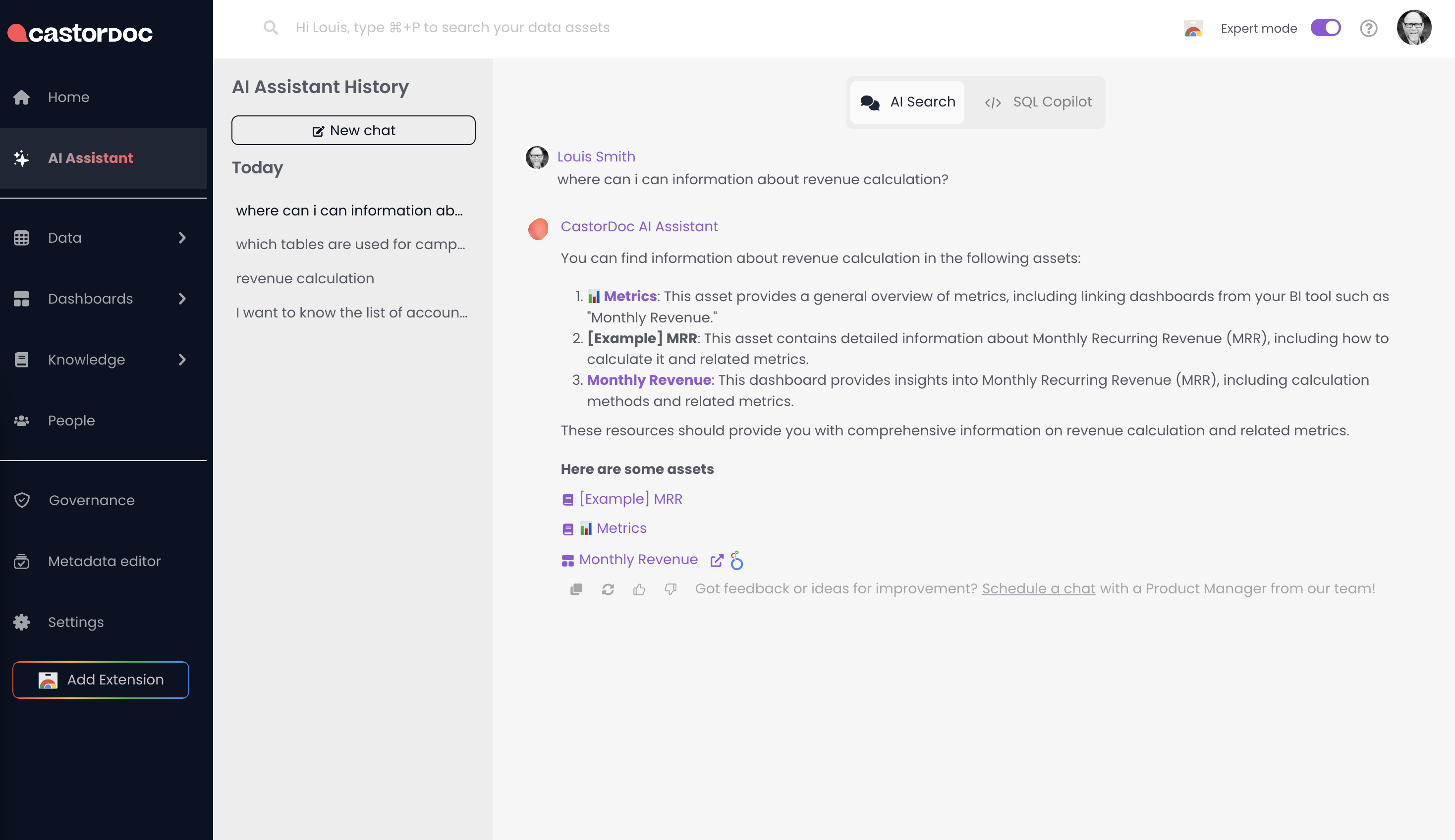1455x840 pixels.
Task: Click the copy response icon
Action: [x=576, y=589]
